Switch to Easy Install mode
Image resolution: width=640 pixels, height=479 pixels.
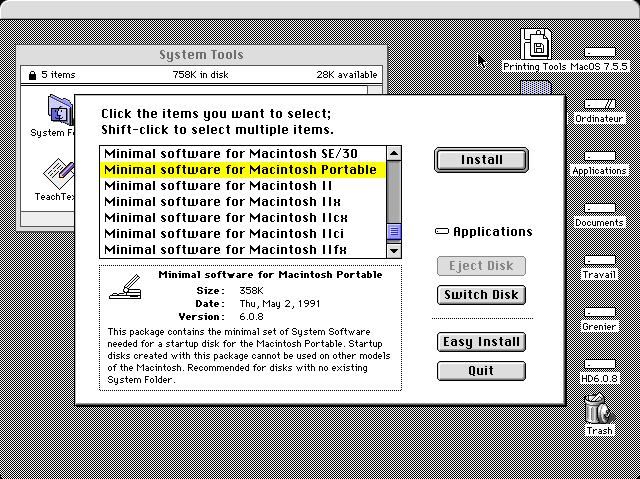[481, 342]
